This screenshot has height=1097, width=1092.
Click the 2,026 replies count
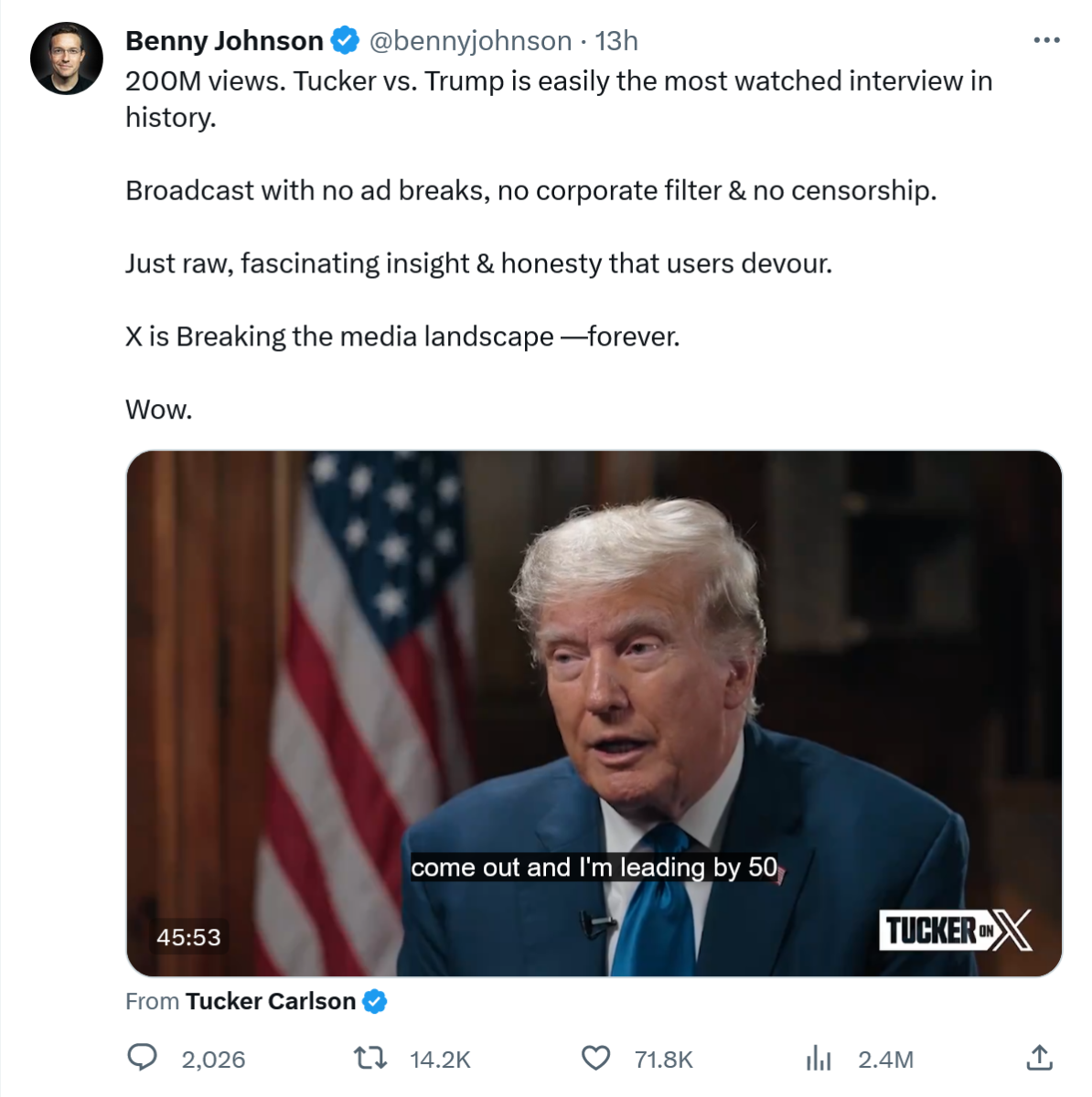coord(213,1060)
